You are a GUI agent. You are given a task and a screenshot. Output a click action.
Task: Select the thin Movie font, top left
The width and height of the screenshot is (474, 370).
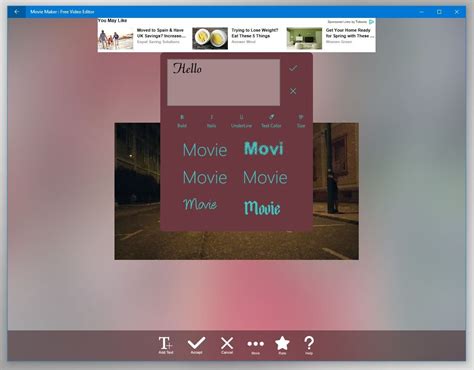205,150
